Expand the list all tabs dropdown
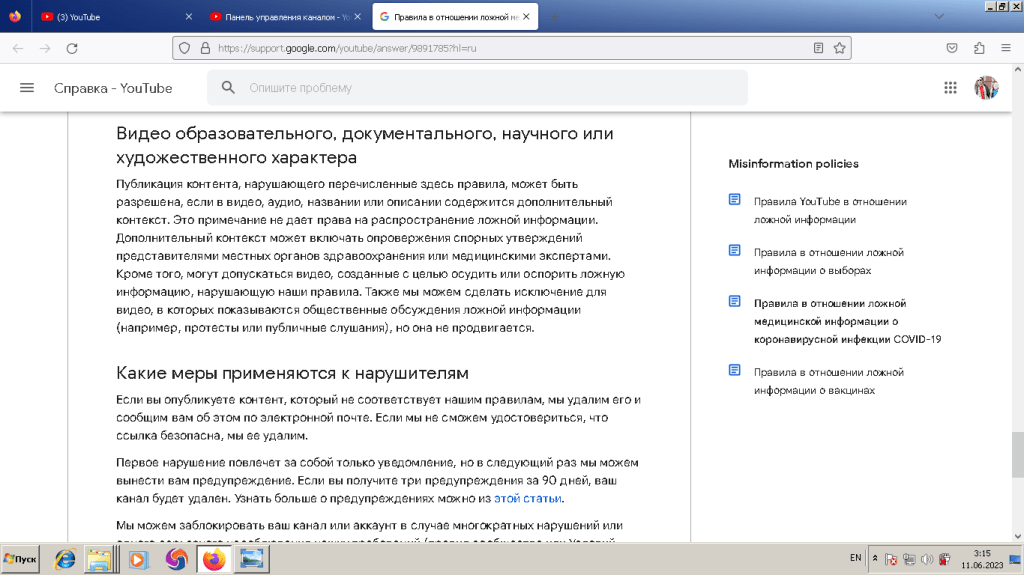Viewport: 1024px width, 575px height. point(938,16)
